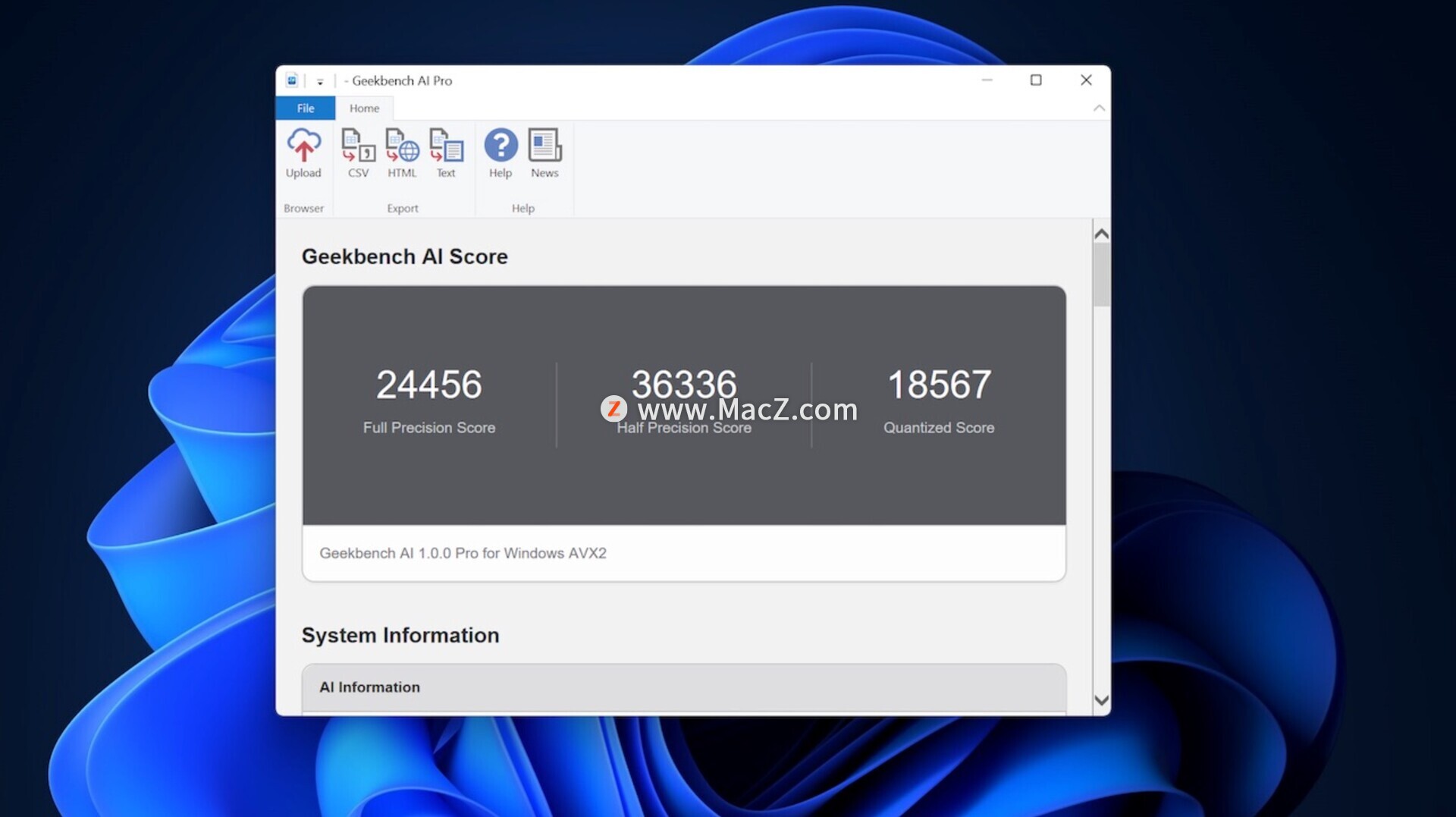Click the 36336 Half Precision score value

pyautogui.click(x=684, y=383)
